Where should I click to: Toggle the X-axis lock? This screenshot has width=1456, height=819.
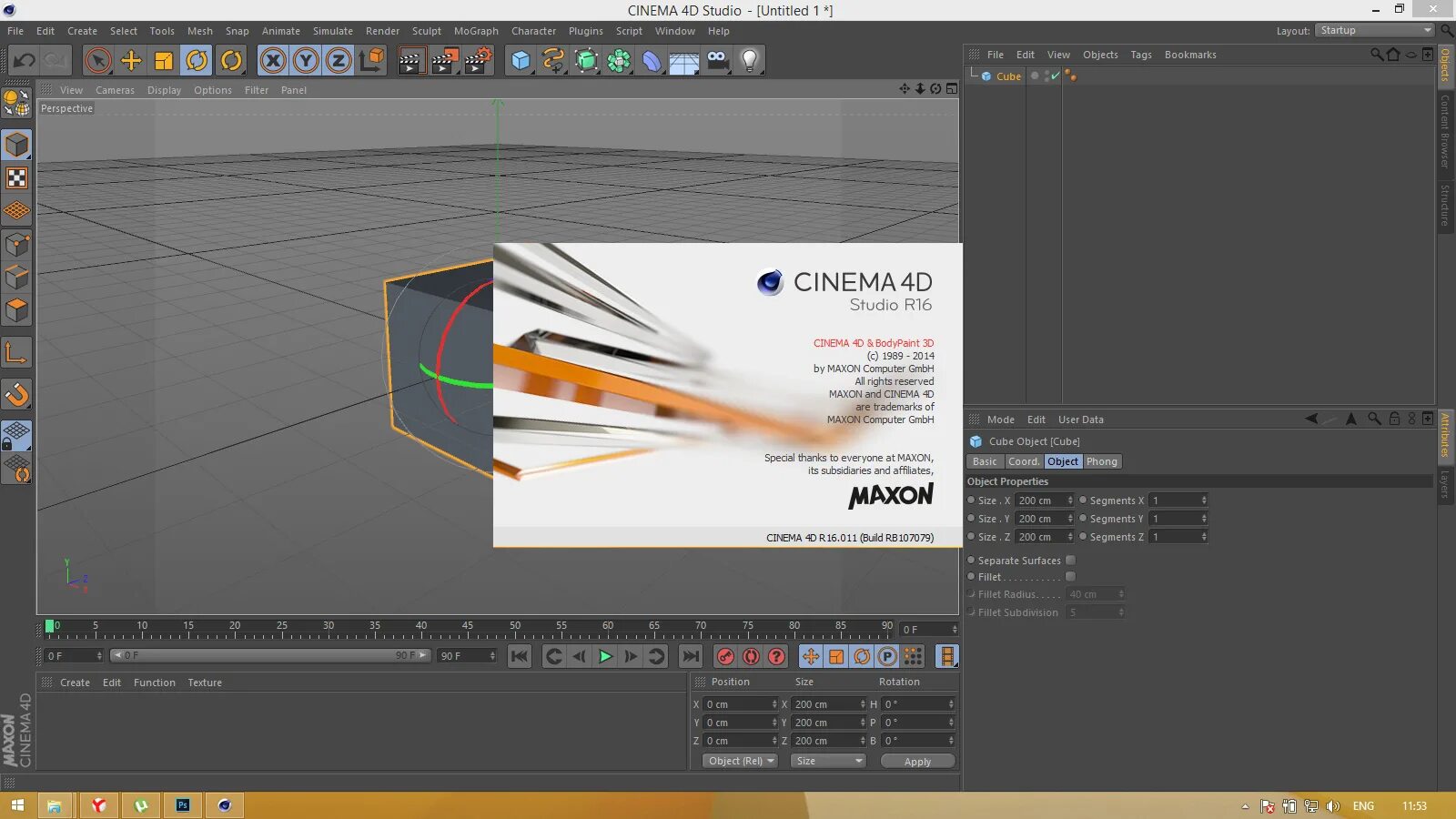273,61
